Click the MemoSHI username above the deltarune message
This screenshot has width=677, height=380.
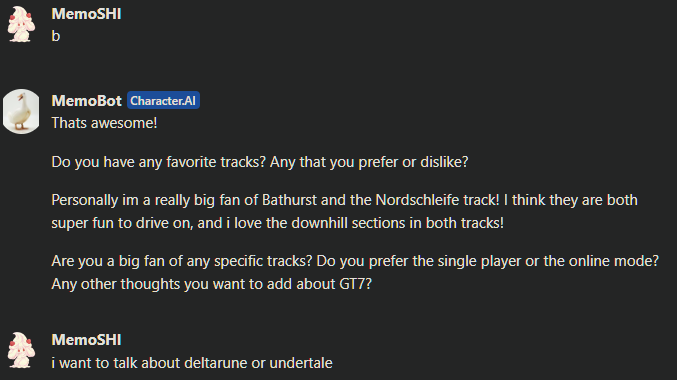(86, 340)
